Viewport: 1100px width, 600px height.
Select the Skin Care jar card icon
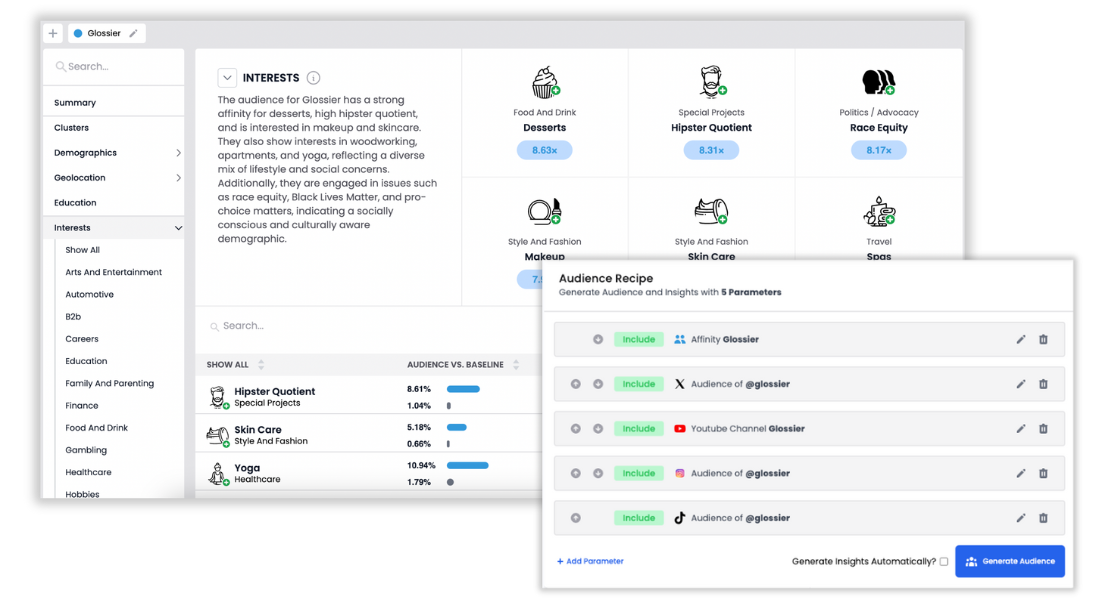pyautogui.click(x=711, y=211)
